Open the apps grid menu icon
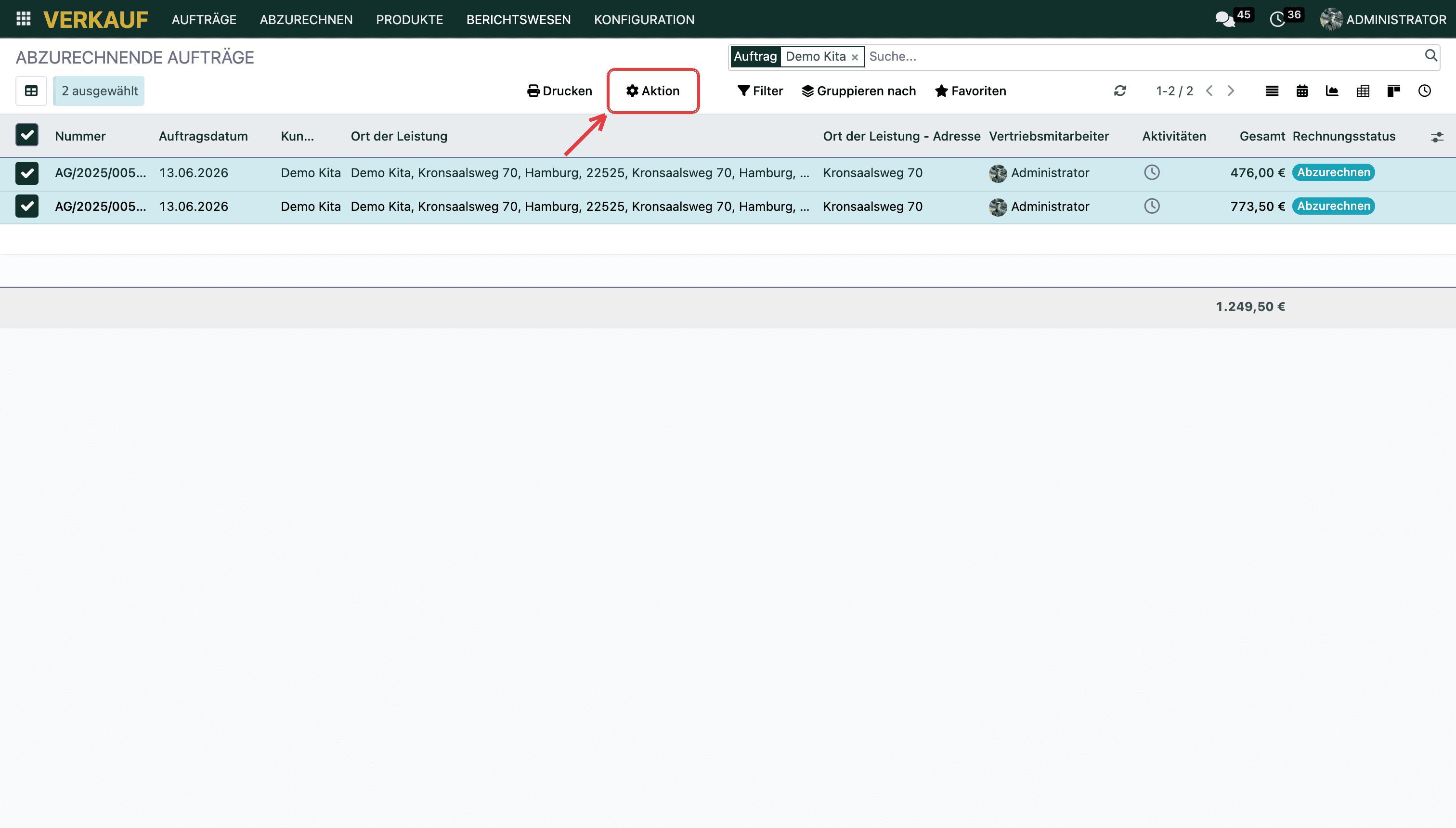Image resolution: width=1456 pixels, height=828 pixels. click(x=23, y=19)
